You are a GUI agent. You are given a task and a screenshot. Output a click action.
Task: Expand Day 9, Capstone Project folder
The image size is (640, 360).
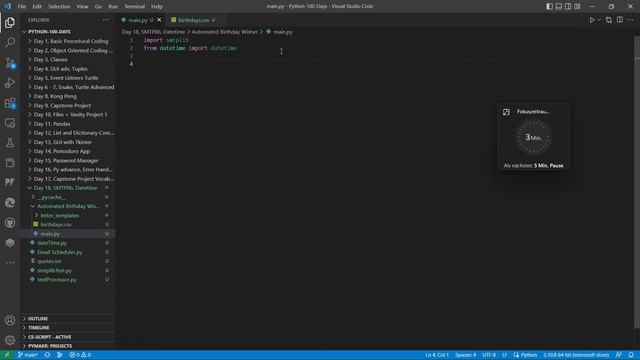click(68, 105)
